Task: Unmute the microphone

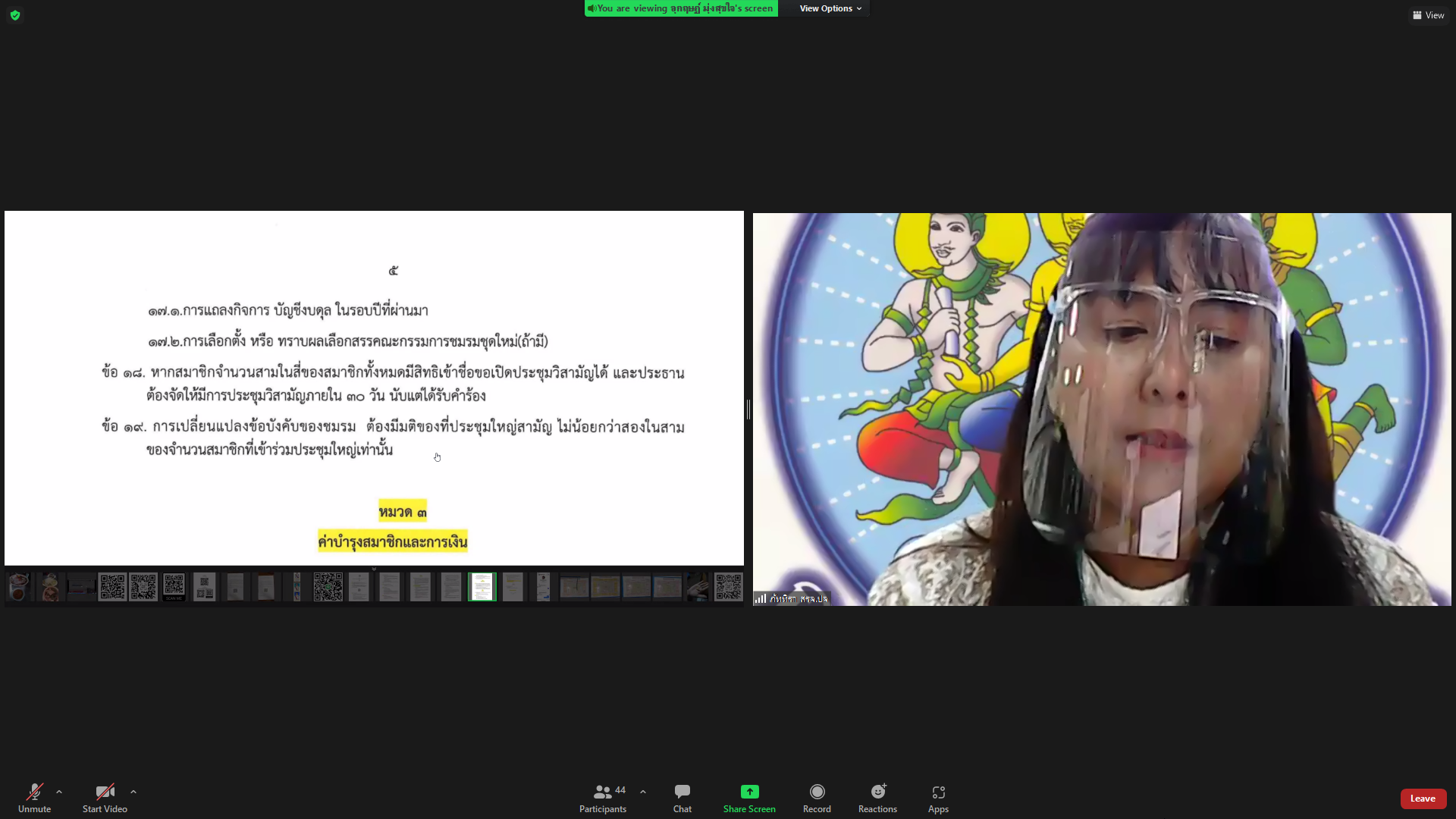Action: 34,798
